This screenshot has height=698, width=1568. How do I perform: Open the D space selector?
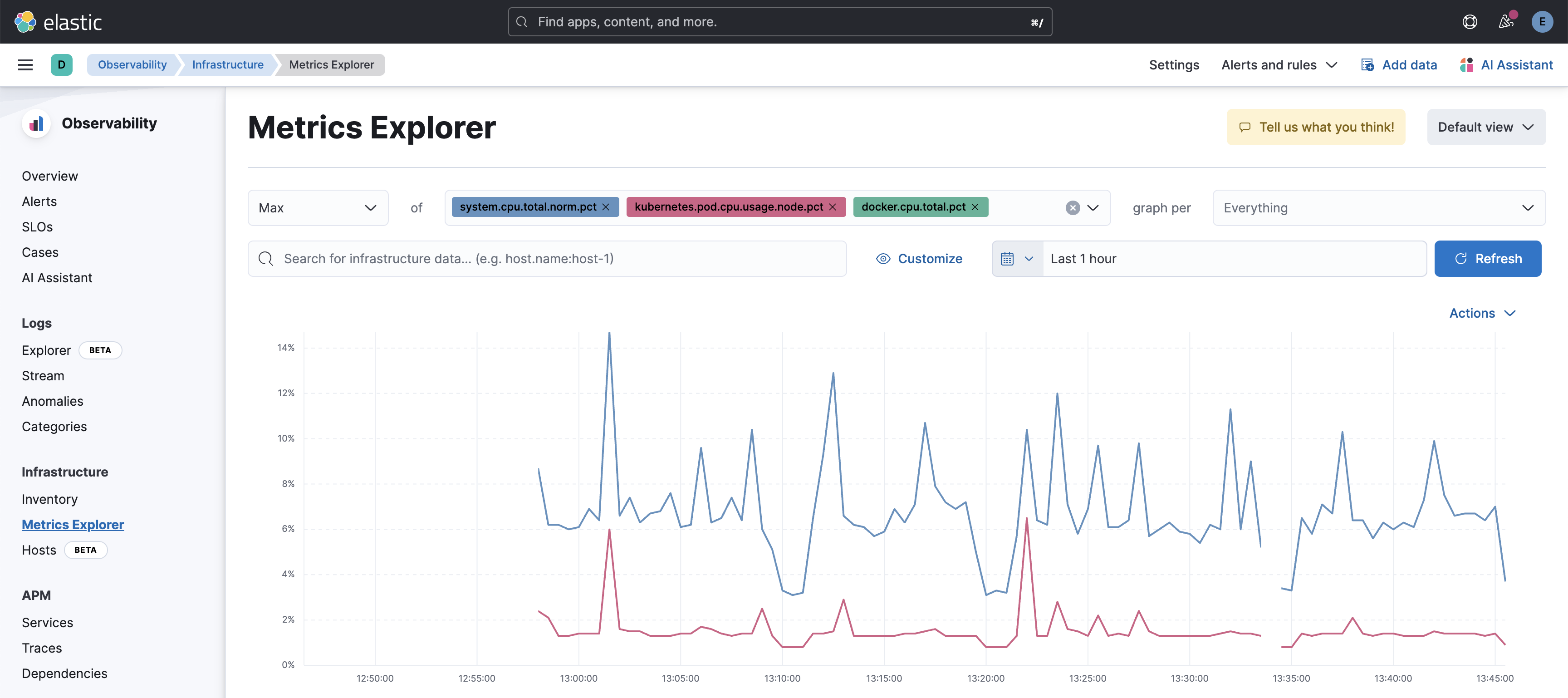click(x=62, y=64)
